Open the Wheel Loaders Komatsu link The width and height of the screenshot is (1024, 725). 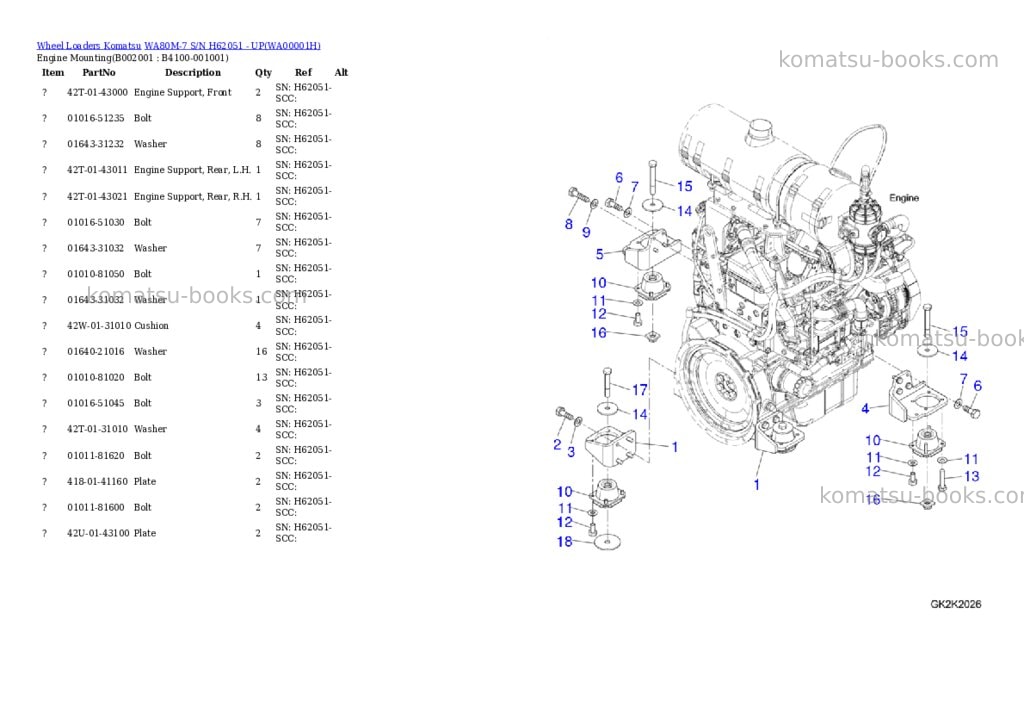[x=88, y=46]
